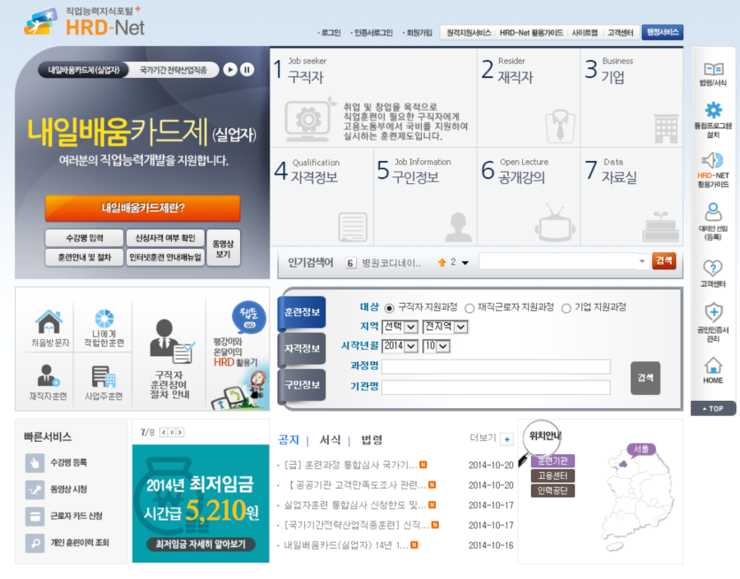Screen dimensions: 740x579
Task: Open the 2014 start year dropdown
Action: (400, 346)
